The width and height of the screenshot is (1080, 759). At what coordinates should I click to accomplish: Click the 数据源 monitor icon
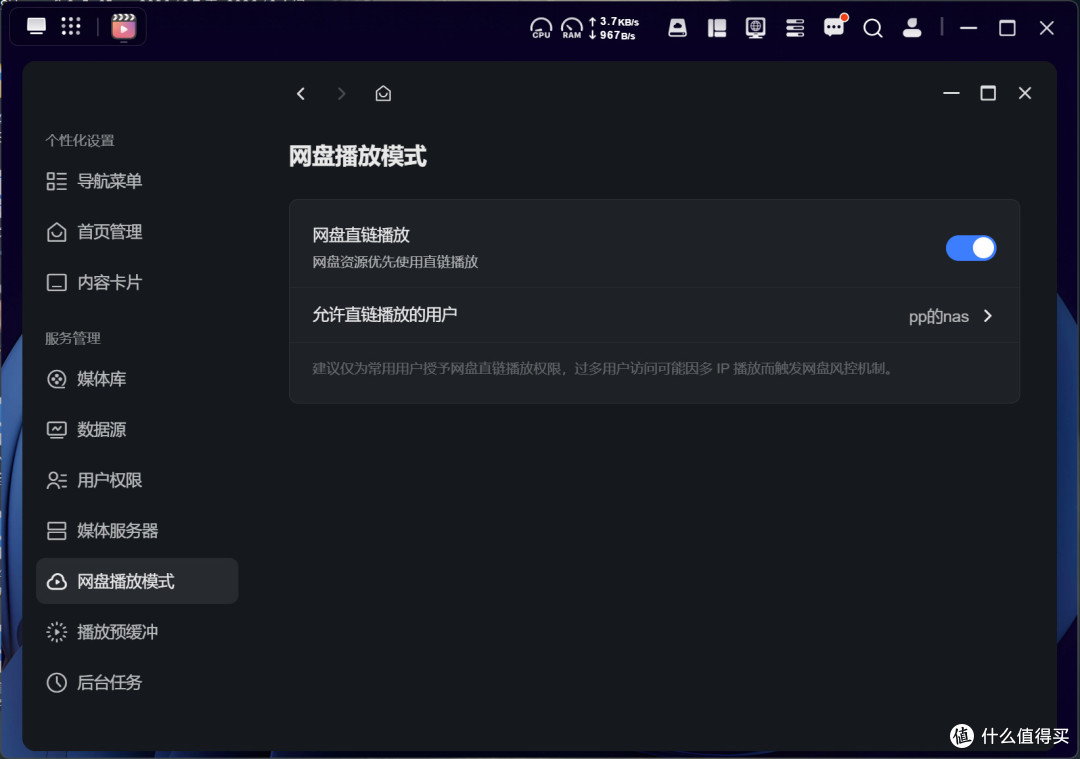tap(56, 430)
